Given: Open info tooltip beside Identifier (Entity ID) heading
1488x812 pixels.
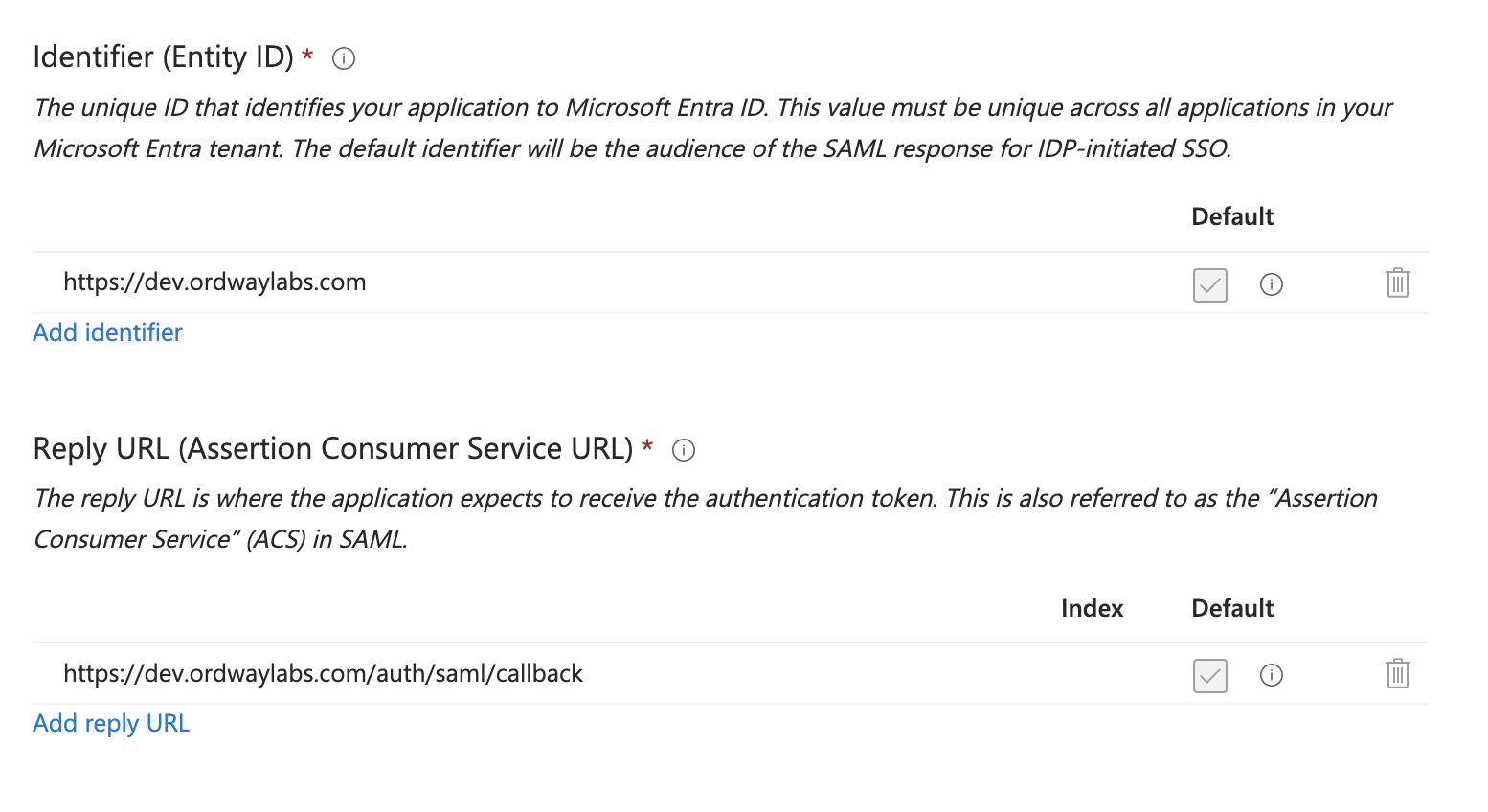Looking at the screenshot, I should point(344,58).
